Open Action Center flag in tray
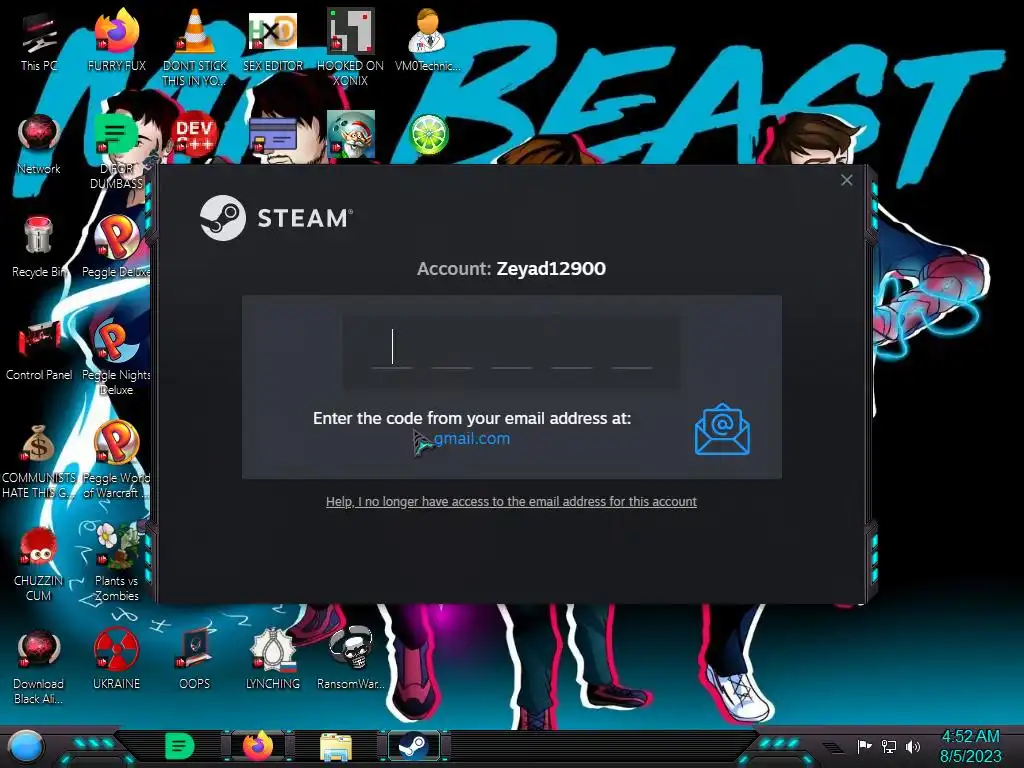The width and height of the screenshot is (1024, 768). (x=864, y=746)
